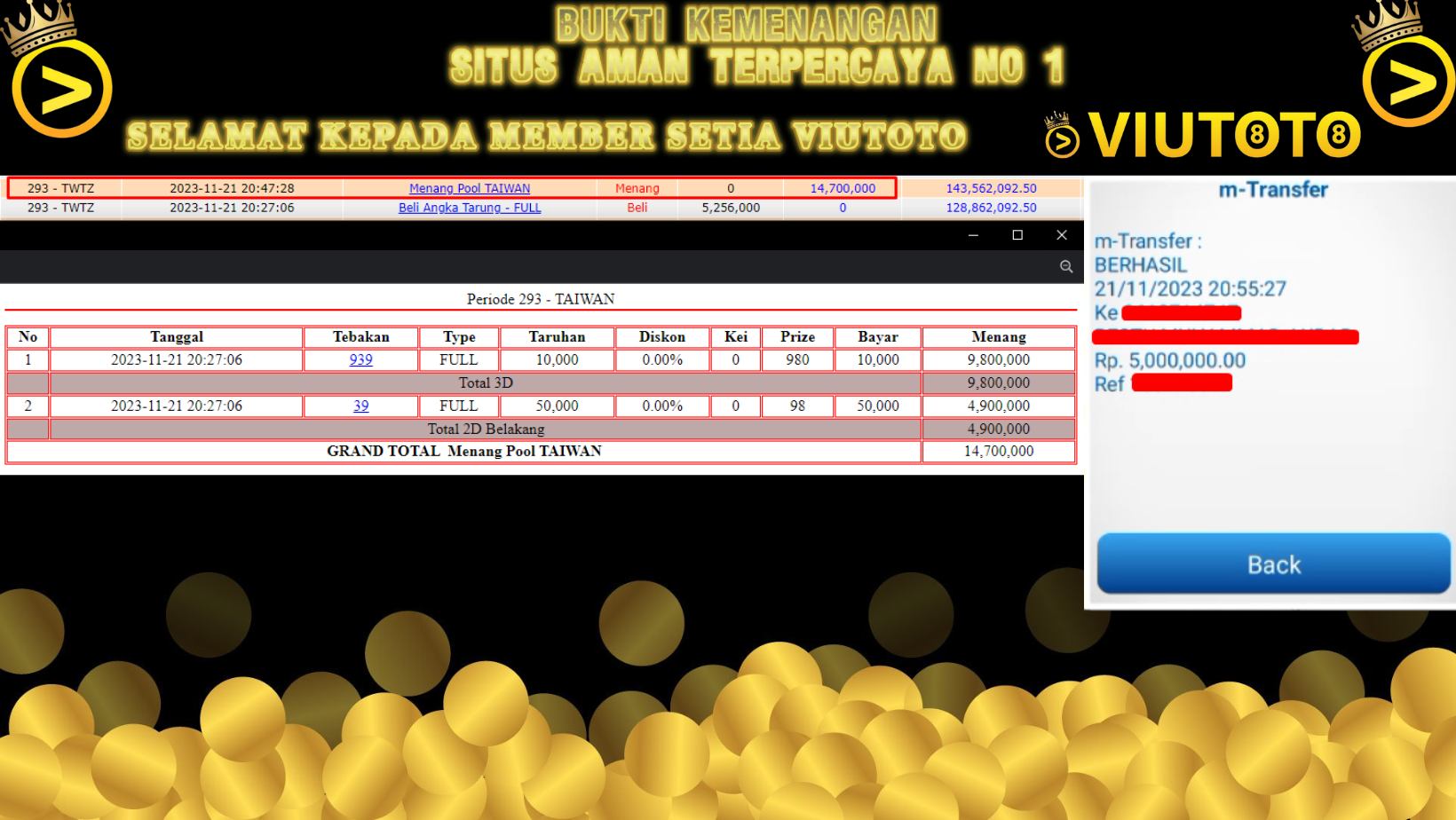The image size is (1456, 820).
Task: Click the 14,700,000 win amount in the top row
Action: pyautogui.click(x=843, y=188)
